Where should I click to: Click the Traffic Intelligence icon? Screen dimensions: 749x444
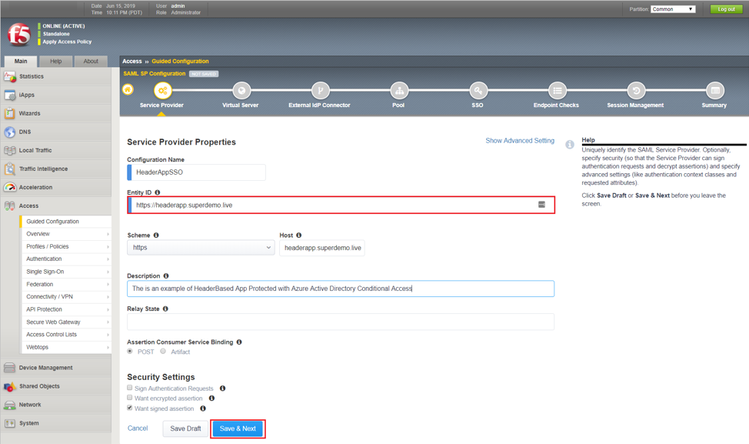point(10,169)
